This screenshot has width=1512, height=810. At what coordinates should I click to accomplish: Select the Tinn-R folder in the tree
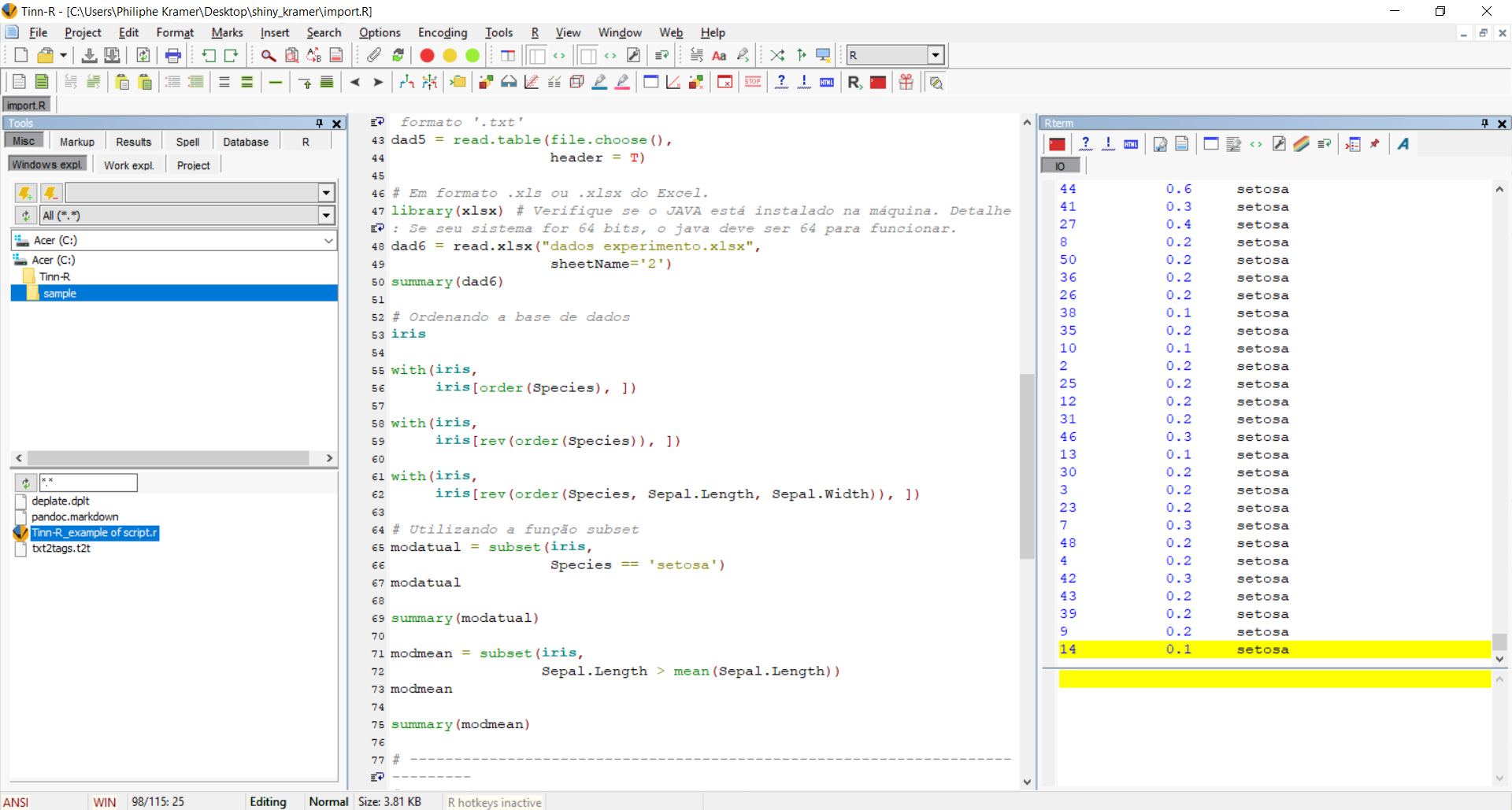pos(54,276)
